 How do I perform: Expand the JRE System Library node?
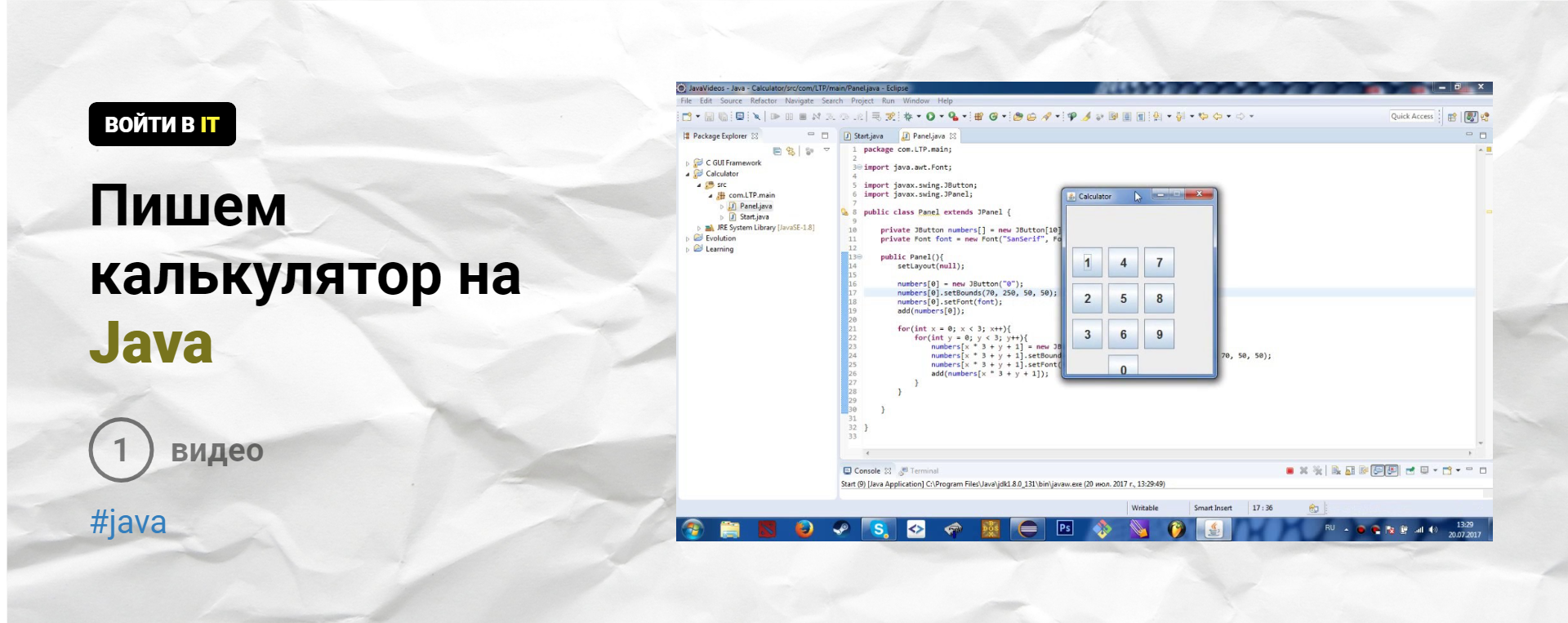click(699, 228)
